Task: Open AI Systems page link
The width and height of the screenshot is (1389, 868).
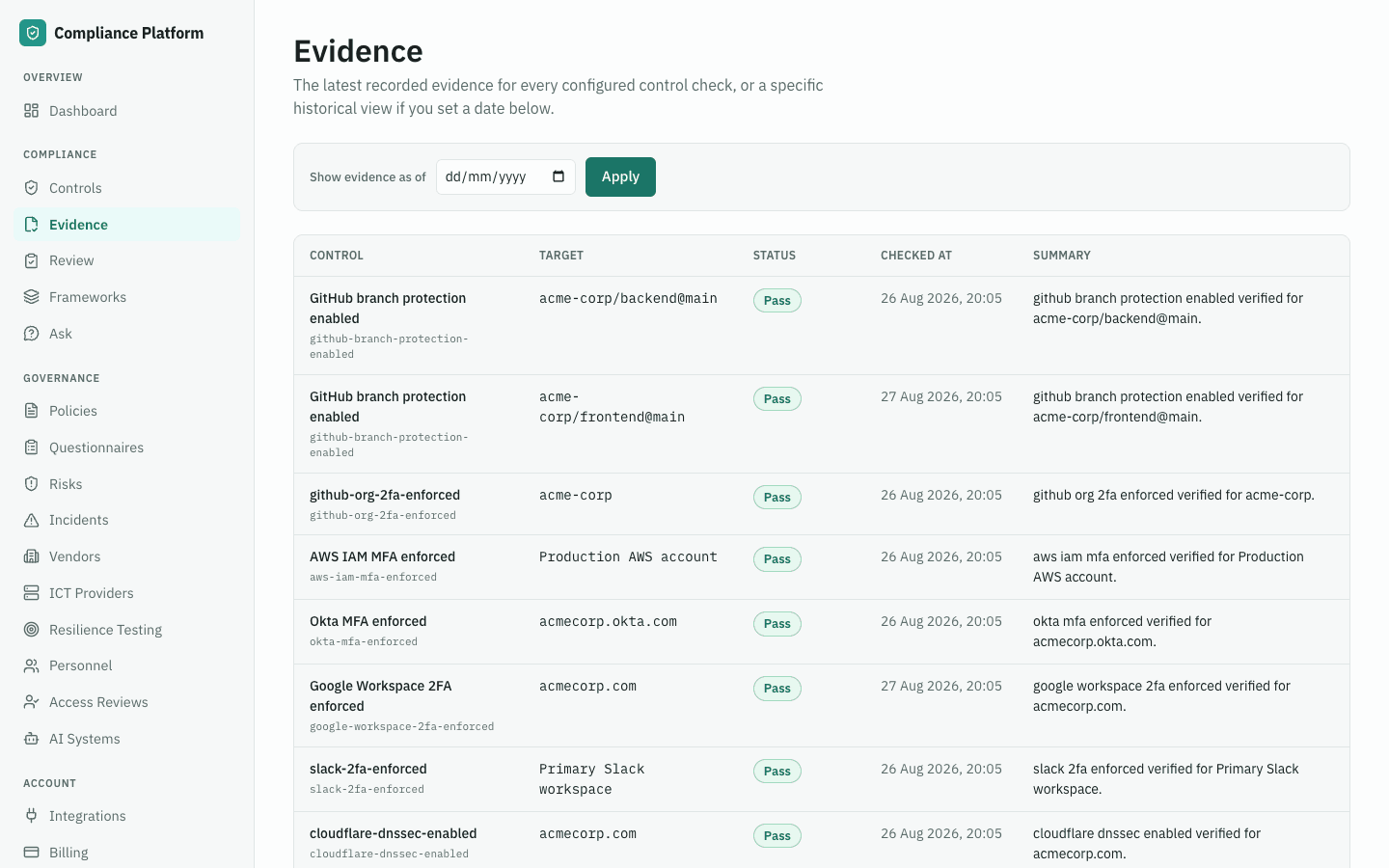Action: [127, 739]
